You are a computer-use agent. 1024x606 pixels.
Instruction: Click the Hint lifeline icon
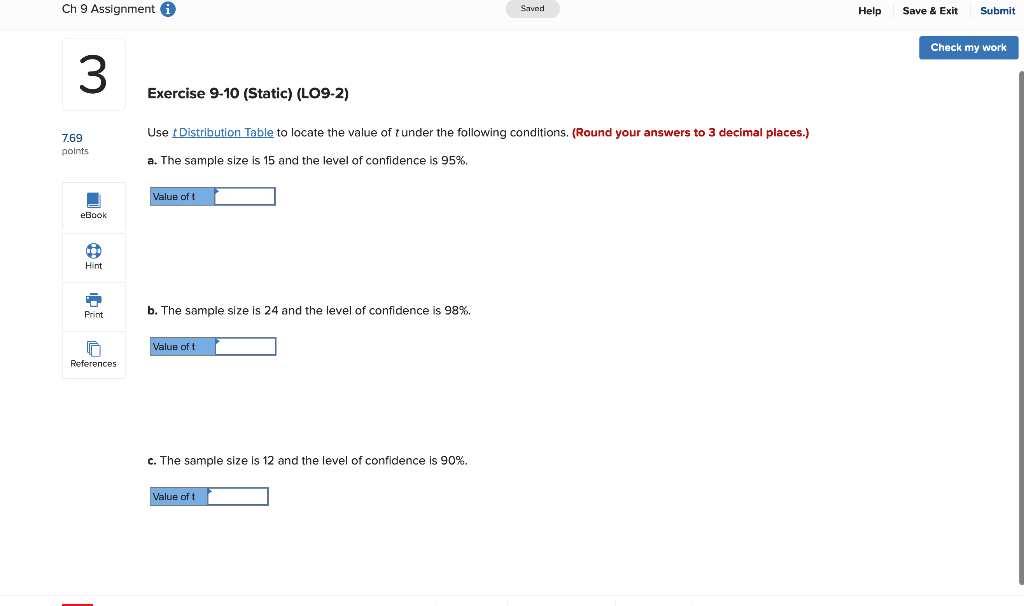click(x=93, y=257)
